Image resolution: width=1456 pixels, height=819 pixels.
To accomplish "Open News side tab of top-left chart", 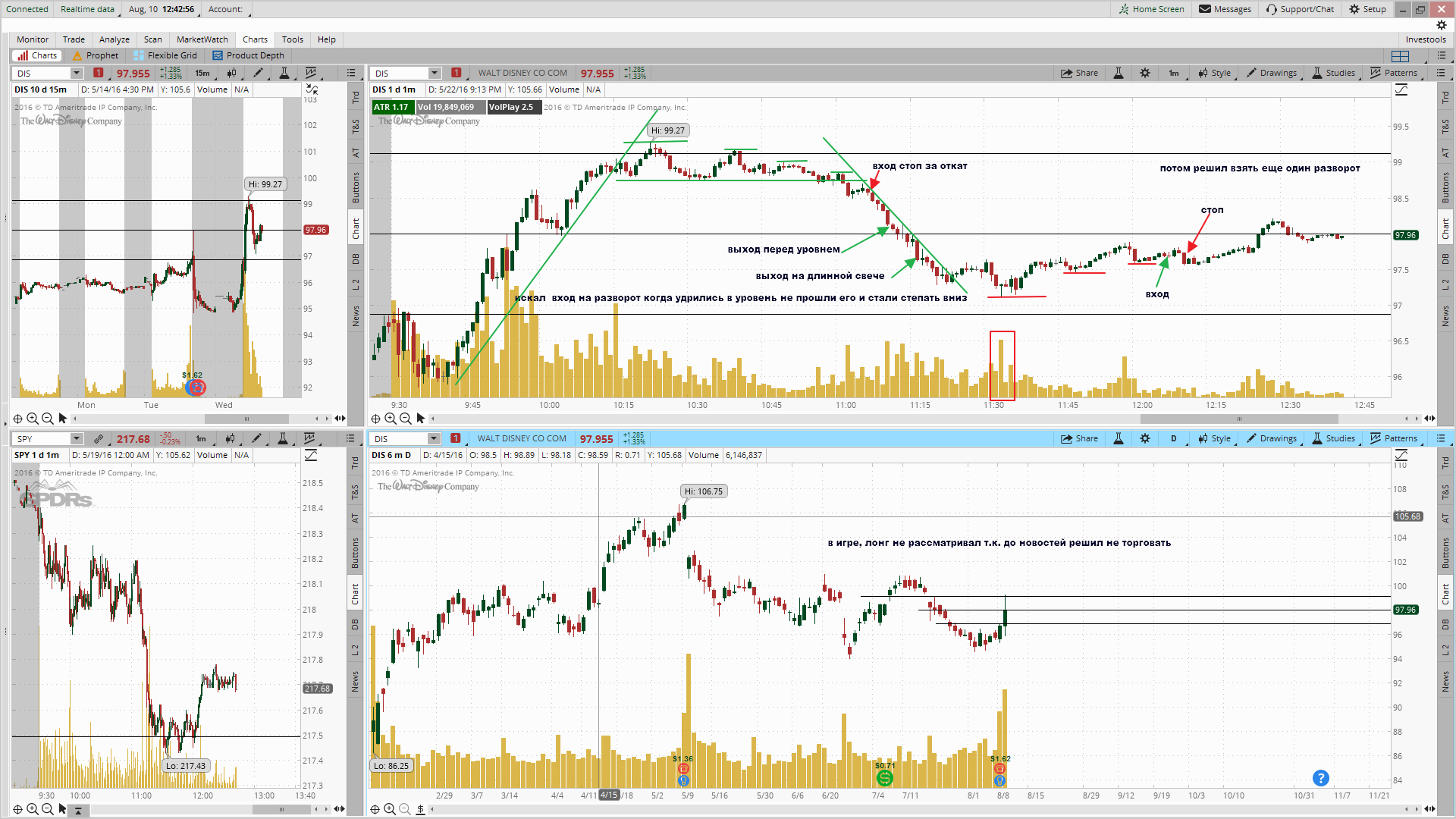I will 355,316.
